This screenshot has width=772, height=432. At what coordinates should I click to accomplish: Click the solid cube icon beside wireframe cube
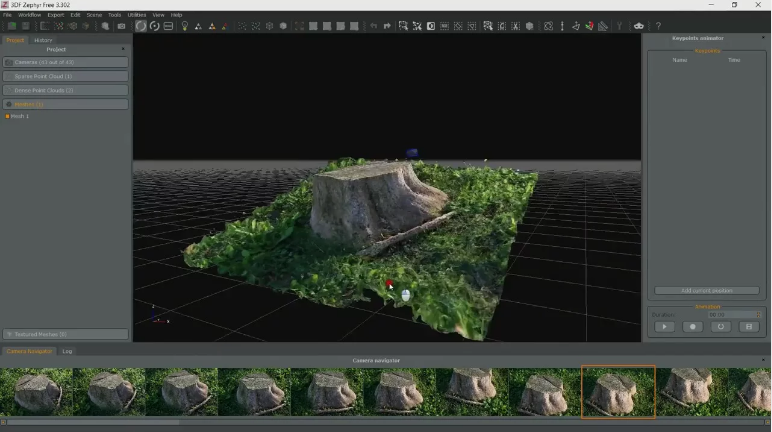[283, 26]
